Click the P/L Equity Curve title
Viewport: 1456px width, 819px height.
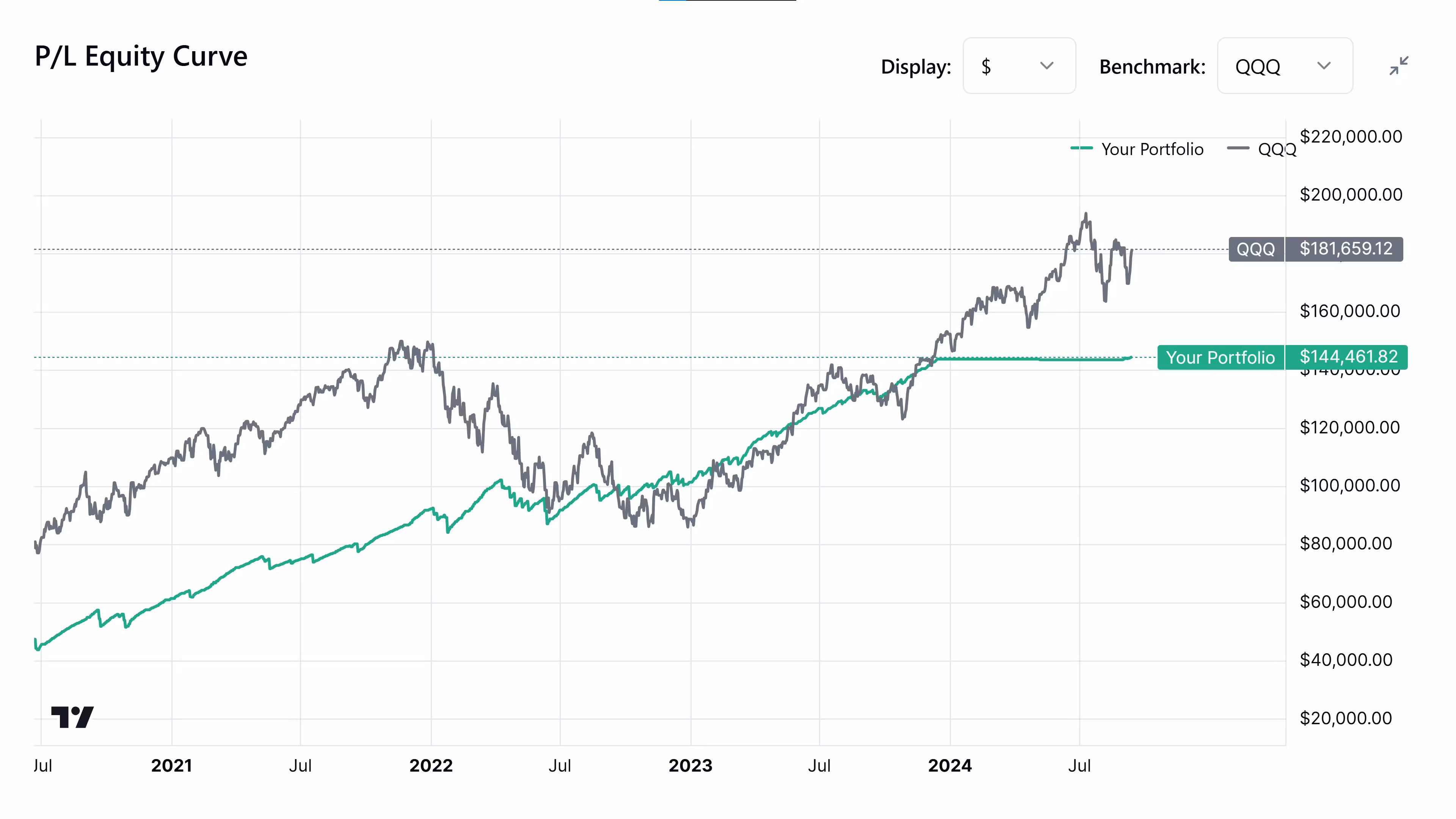pyautogui.click(x=141, y=56)
